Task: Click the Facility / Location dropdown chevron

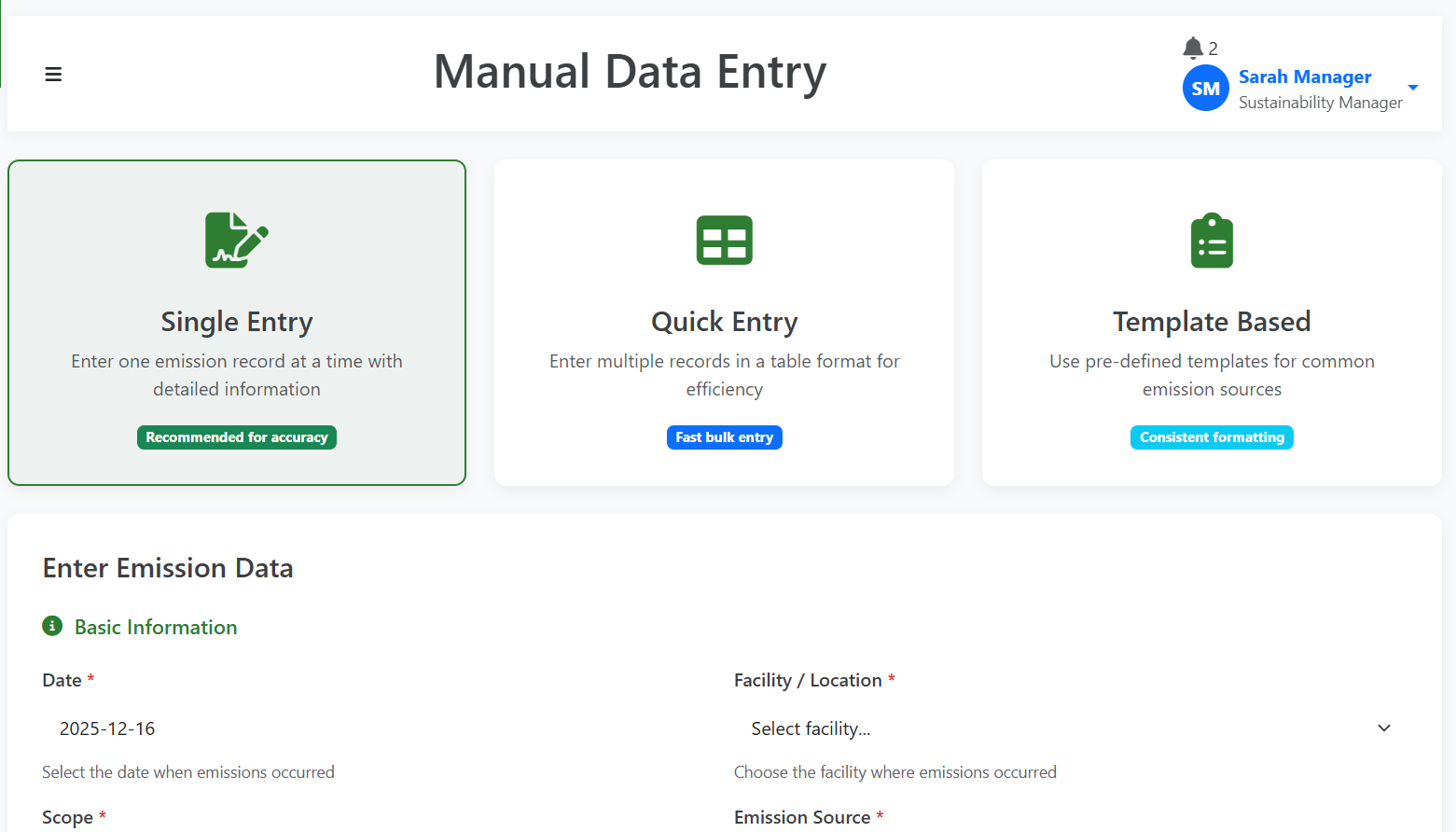Action: pos(1384,728)
